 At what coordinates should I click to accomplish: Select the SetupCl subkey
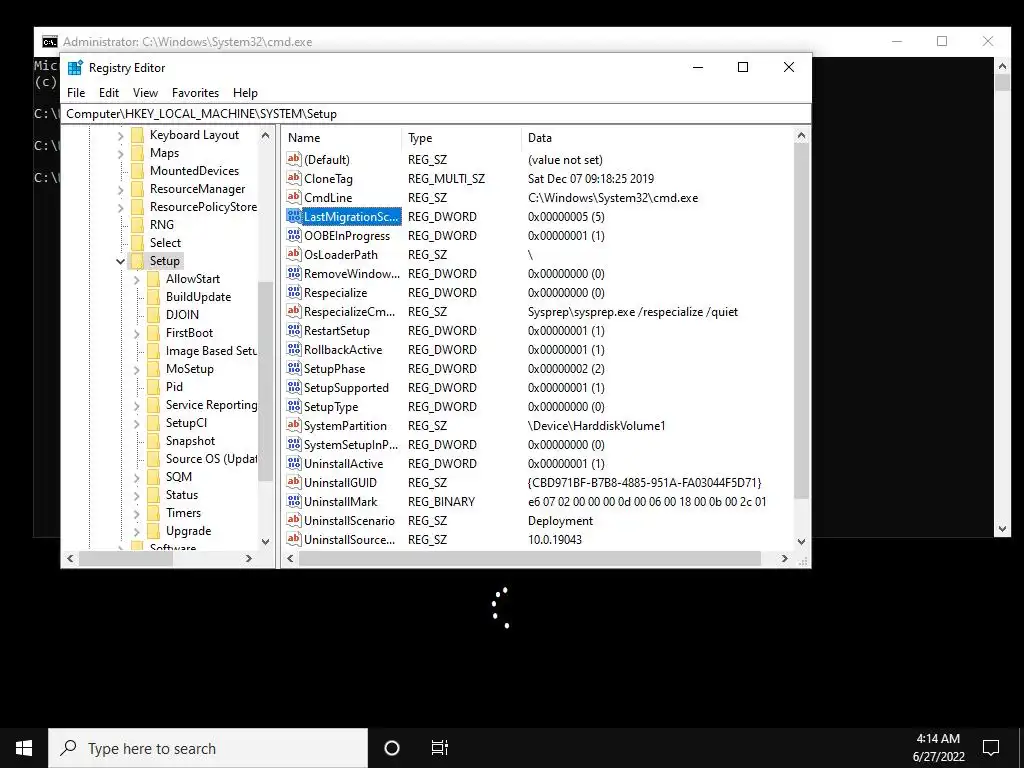186,423
